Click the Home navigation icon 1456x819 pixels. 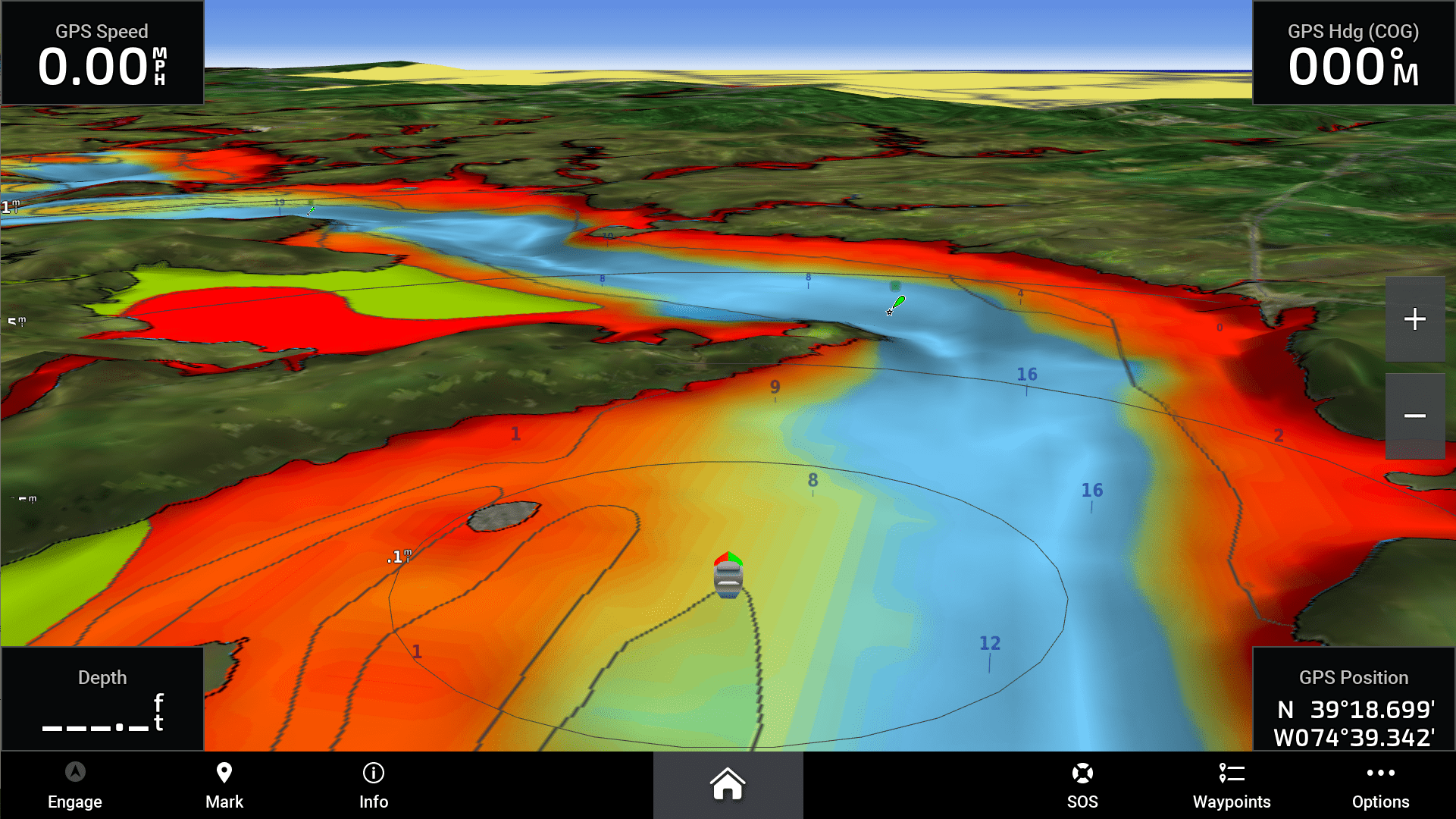[727, 785]
